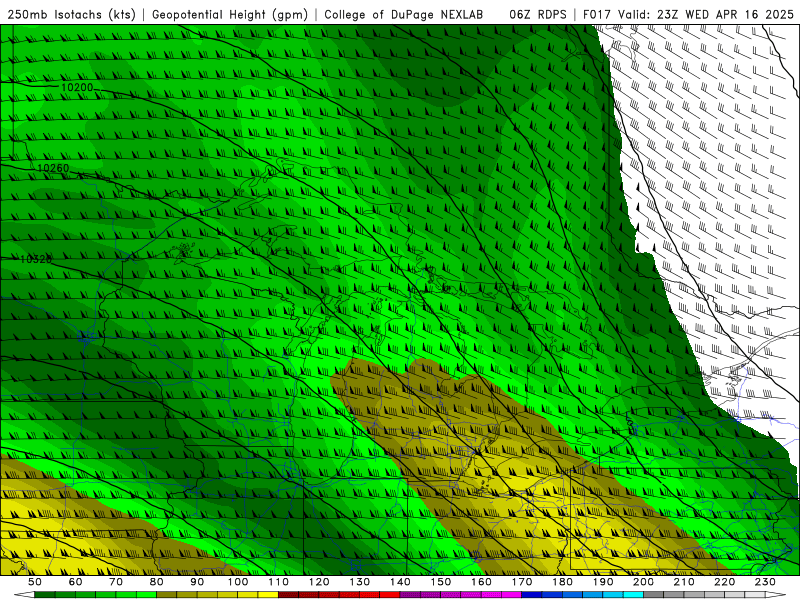Click the 110 value on the color scale
This screenshot has width=800, height=600.
click(x=278, y=582)
